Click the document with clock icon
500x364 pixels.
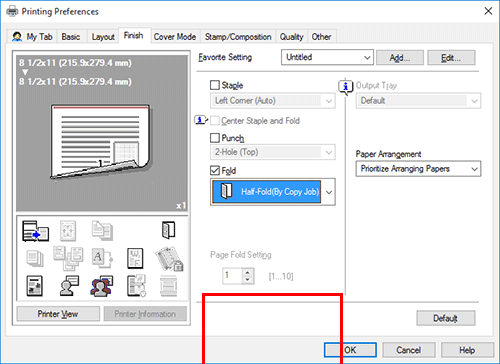tap(136, 286)
